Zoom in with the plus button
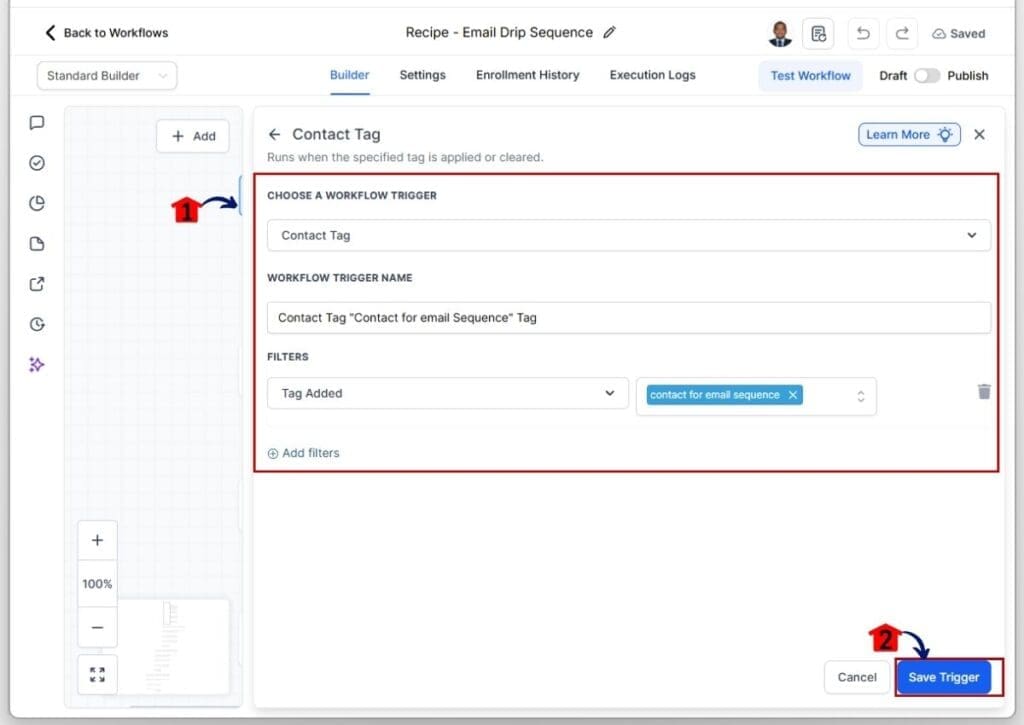 point(97,541)
